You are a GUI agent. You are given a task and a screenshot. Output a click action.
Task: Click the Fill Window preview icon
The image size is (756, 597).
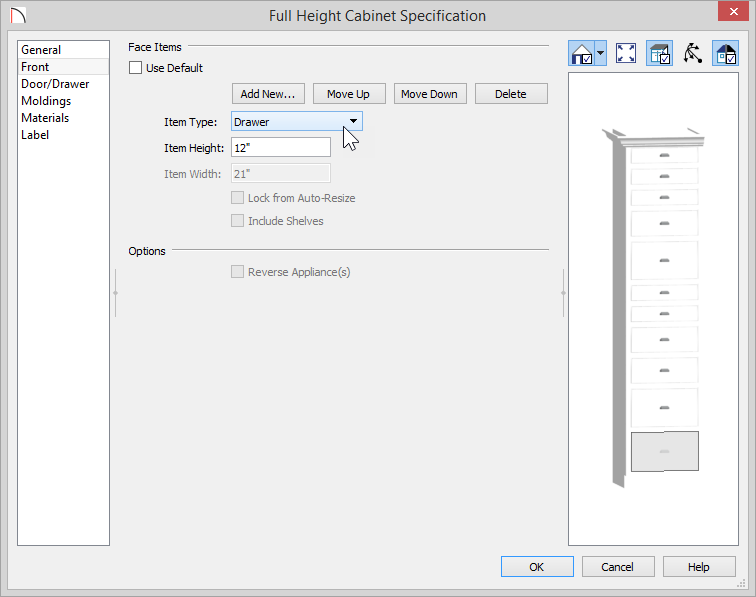tap(626, 54)
